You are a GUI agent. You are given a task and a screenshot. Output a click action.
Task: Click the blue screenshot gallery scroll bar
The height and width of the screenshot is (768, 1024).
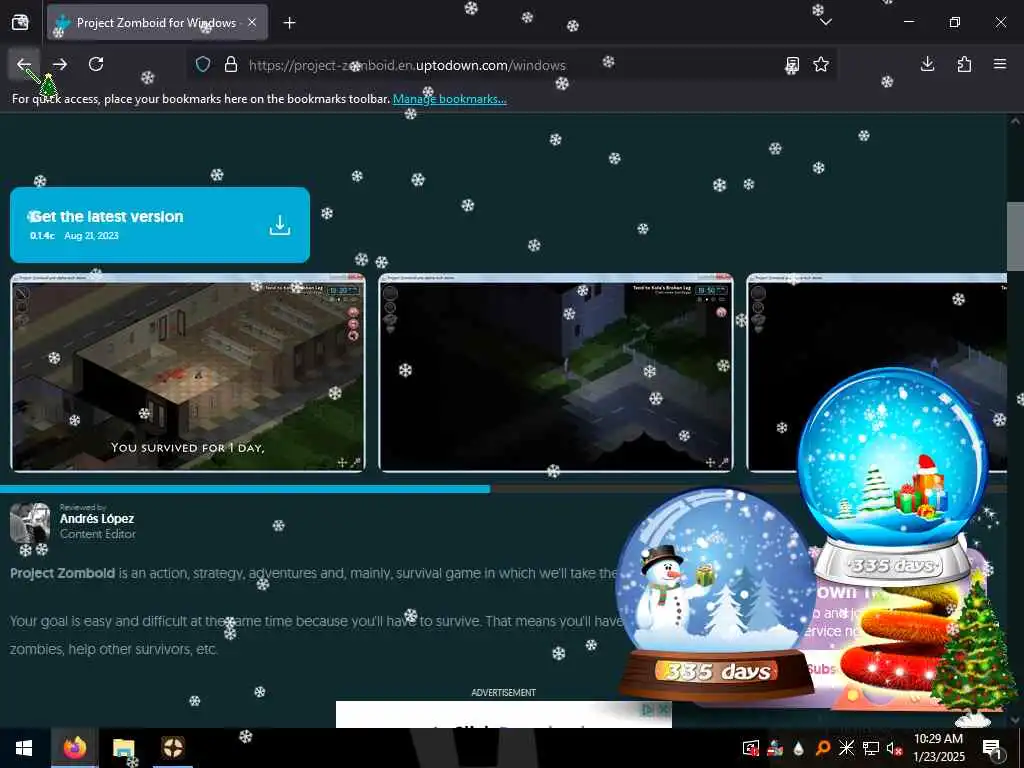[x=245, y=488]
